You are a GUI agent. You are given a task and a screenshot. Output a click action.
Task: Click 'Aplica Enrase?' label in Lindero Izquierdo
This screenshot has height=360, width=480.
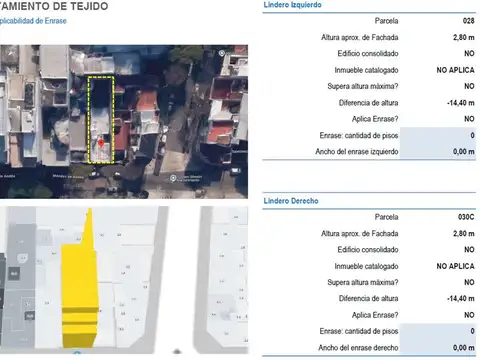pos(375,119)
